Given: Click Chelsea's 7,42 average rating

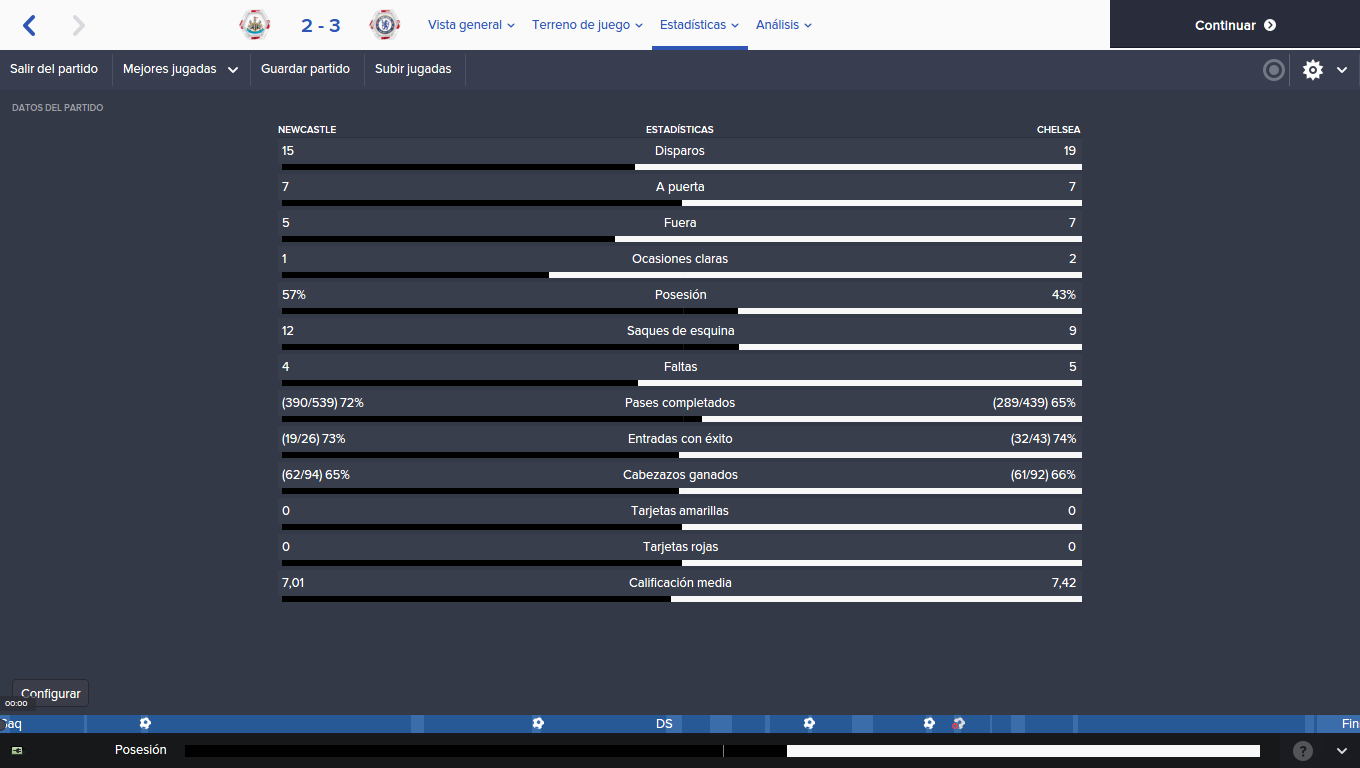Looking at the screenshot, I should coord(1064,583).
